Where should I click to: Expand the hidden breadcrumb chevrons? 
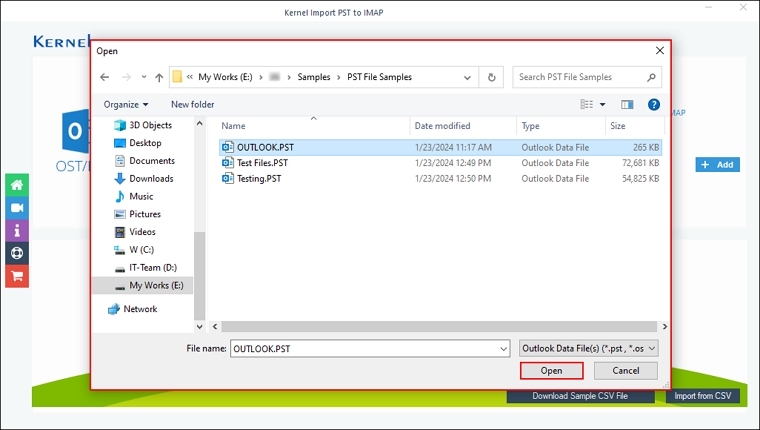click(x=190, y=77)
